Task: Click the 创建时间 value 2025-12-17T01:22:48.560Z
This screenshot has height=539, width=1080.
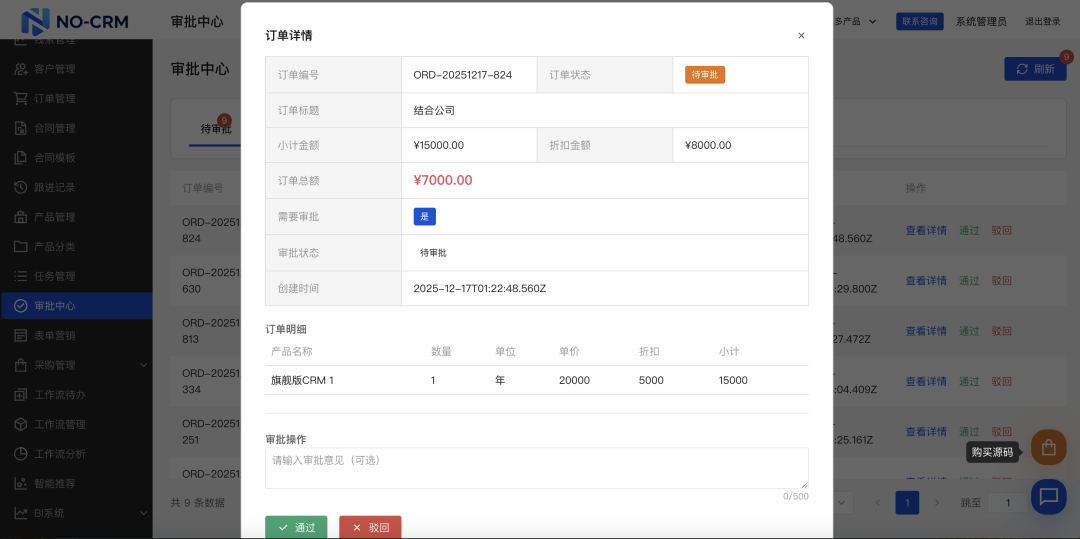Action: [479, 288]
